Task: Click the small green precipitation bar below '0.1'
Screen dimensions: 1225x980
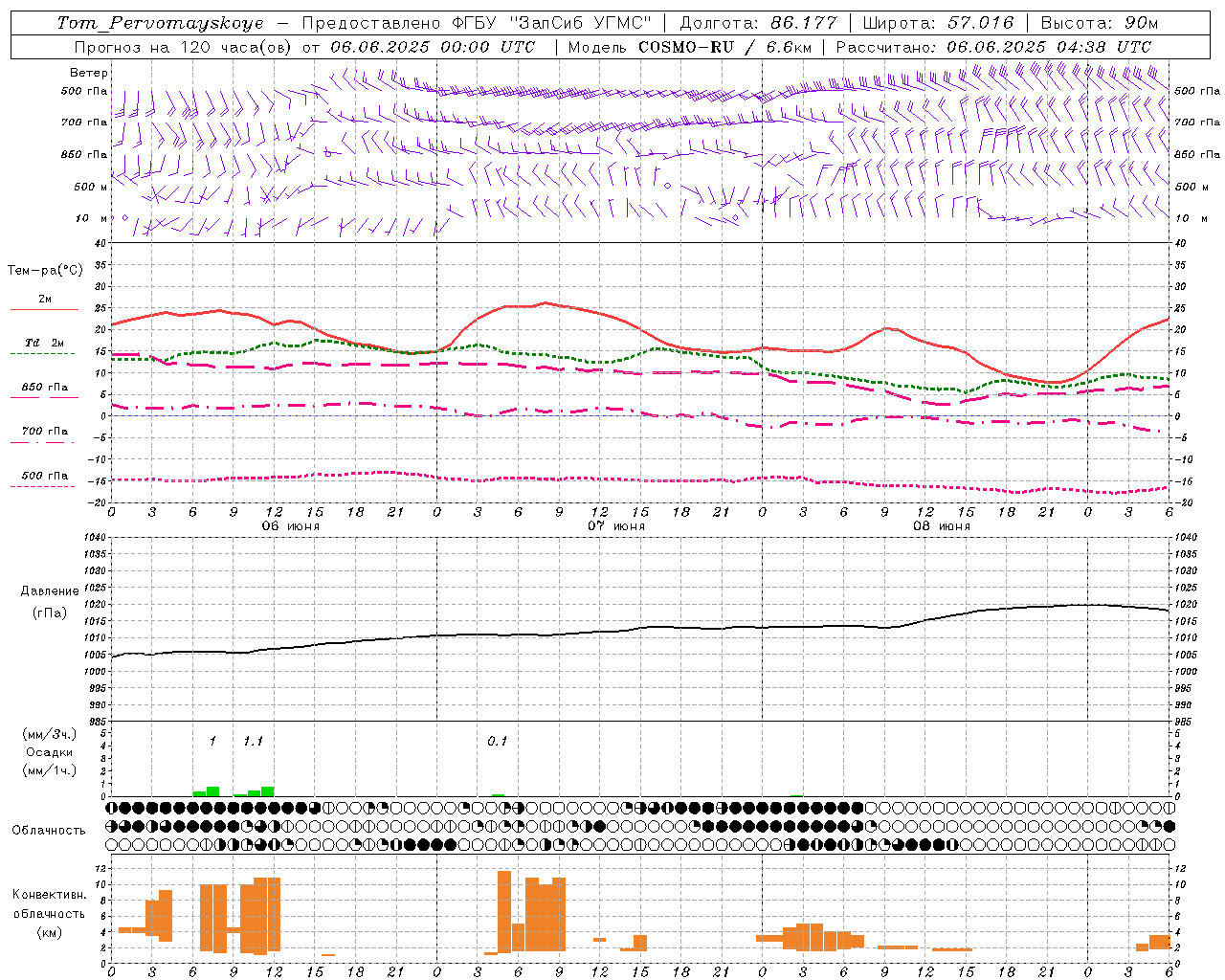Action: tap(498, 794)
